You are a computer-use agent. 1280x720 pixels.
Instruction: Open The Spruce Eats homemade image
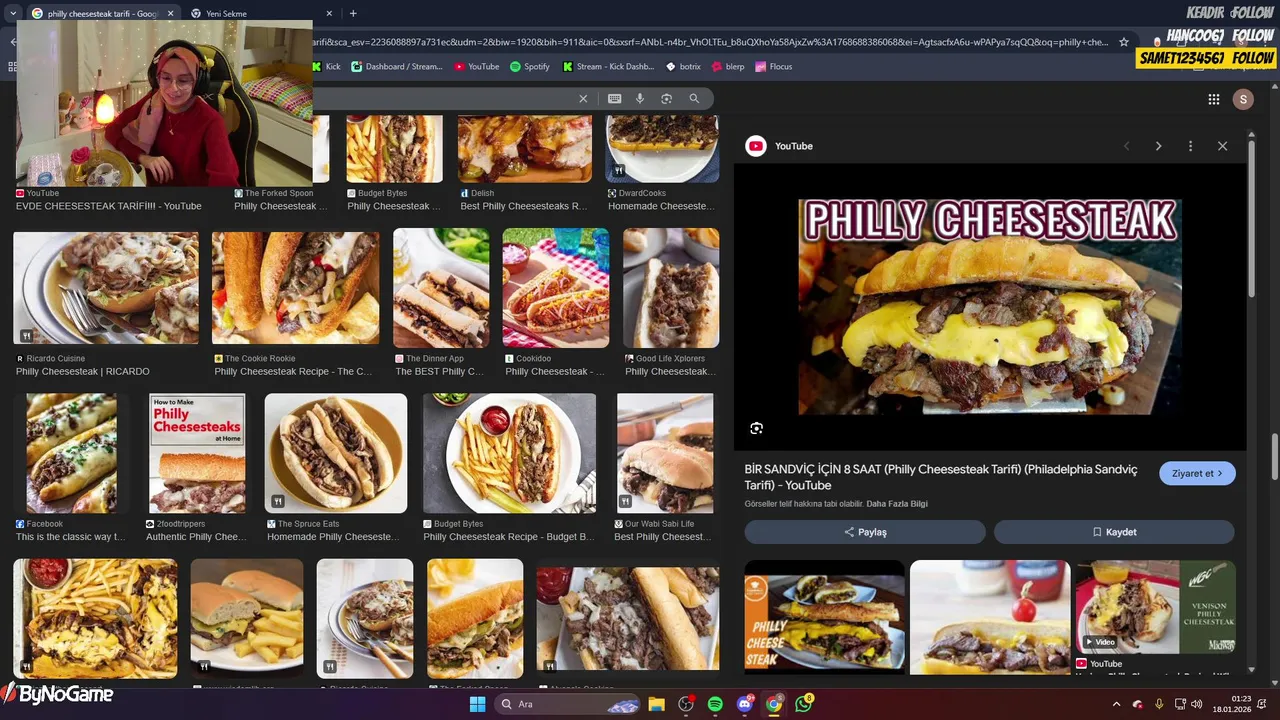pos(336,453)
